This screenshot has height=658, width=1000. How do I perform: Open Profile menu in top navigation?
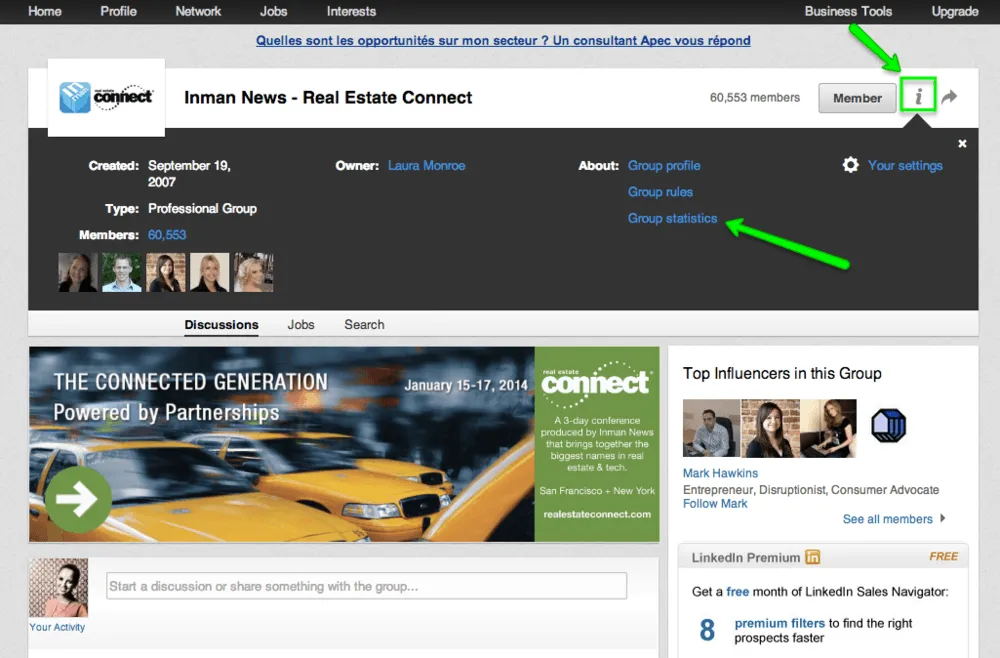click(x=118, y=11)
